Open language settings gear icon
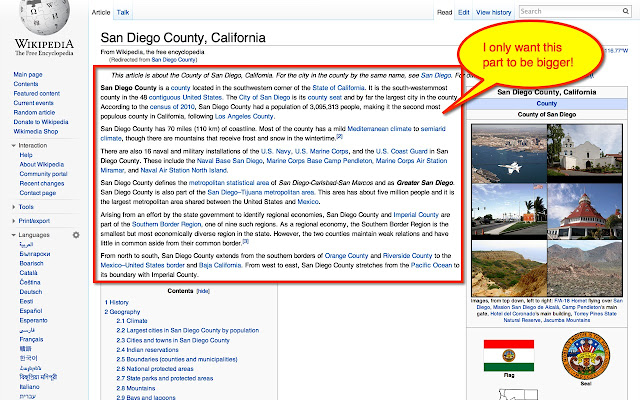 pyautogui.click(x=76, y=235)
